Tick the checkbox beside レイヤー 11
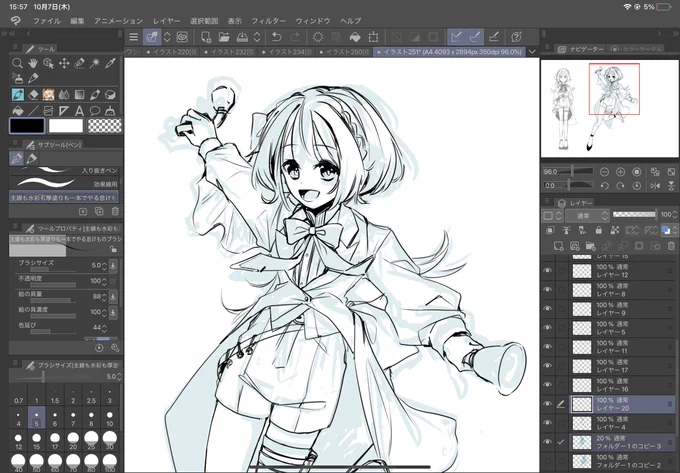The width and height of the screenshot is (680, 473). [x=562, y=346]
